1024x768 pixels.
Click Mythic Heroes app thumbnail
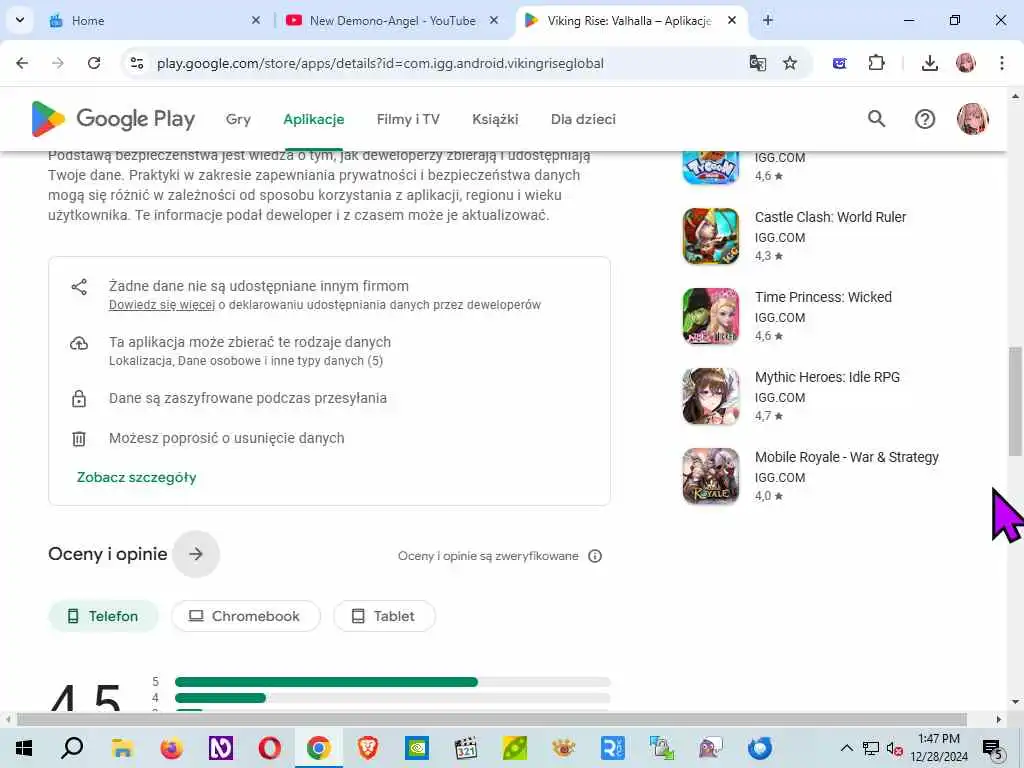coord(711,396)
